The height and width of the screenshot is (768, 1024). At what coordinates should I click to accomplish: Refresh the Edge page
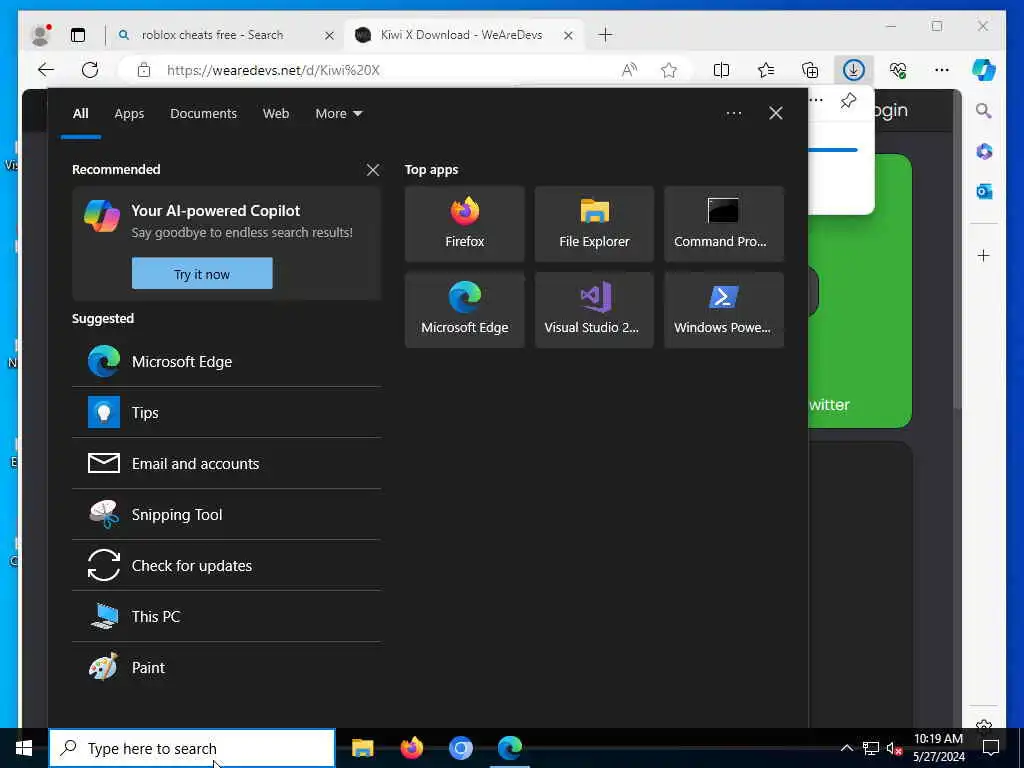89,70
